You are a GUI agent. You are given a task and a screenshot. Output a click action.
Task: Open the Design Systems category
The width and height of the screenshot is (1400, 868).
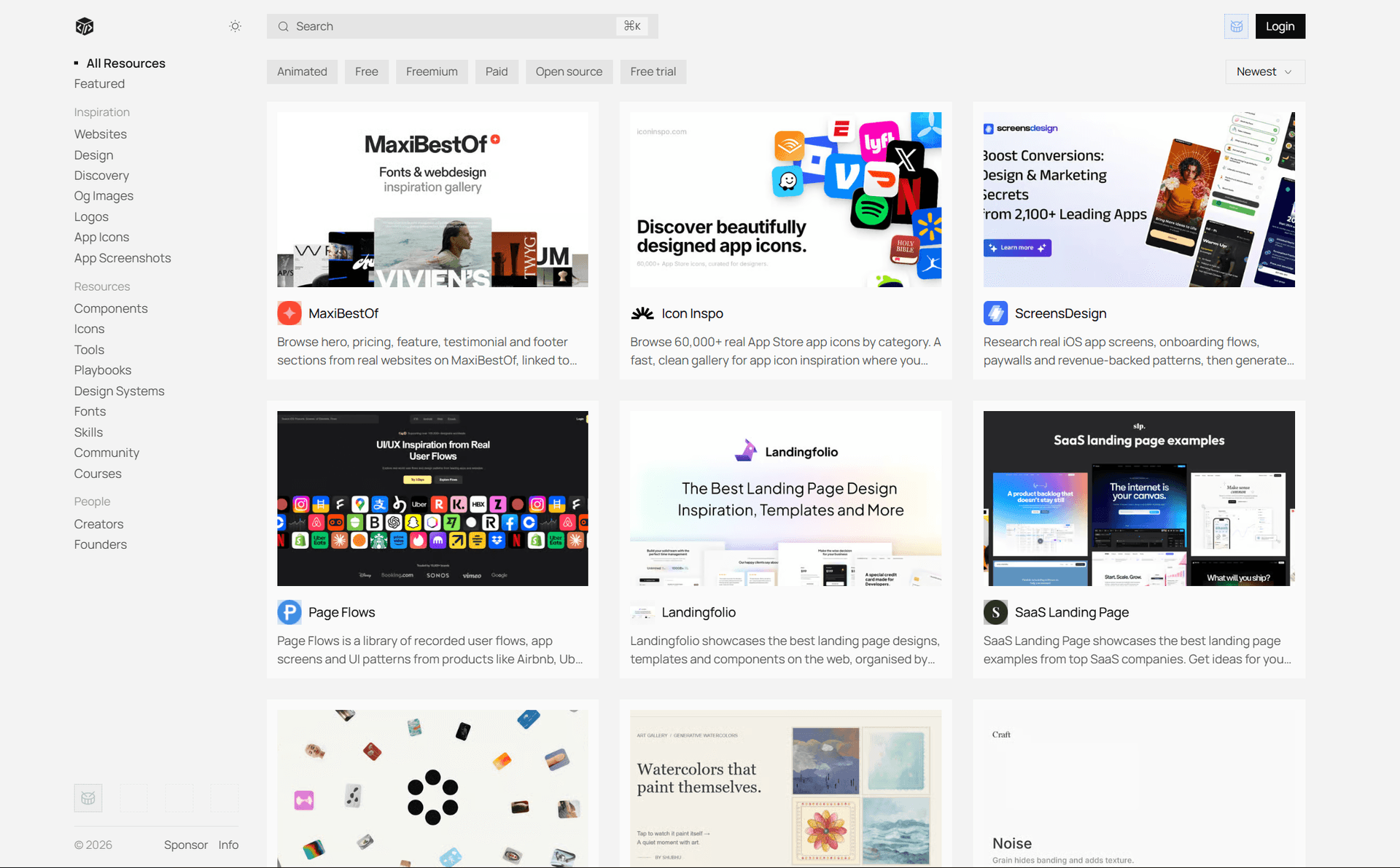[x=120, y=391]
